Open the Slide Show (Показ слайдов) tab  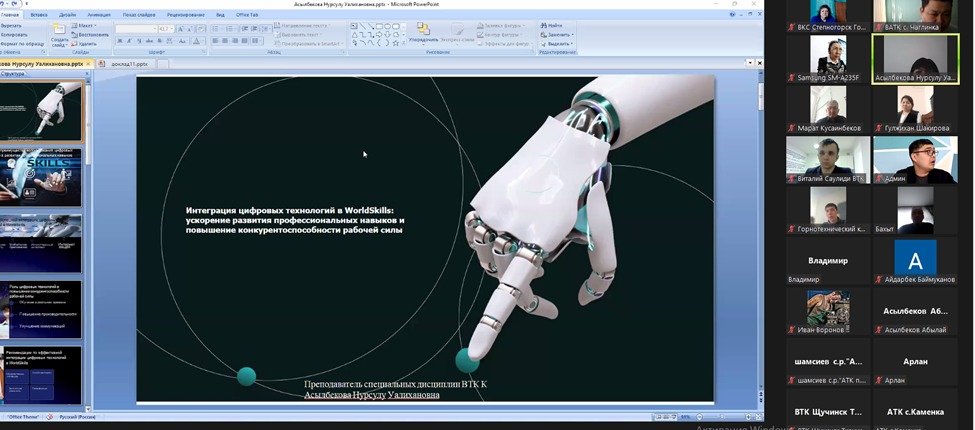(x=138, y=16)
